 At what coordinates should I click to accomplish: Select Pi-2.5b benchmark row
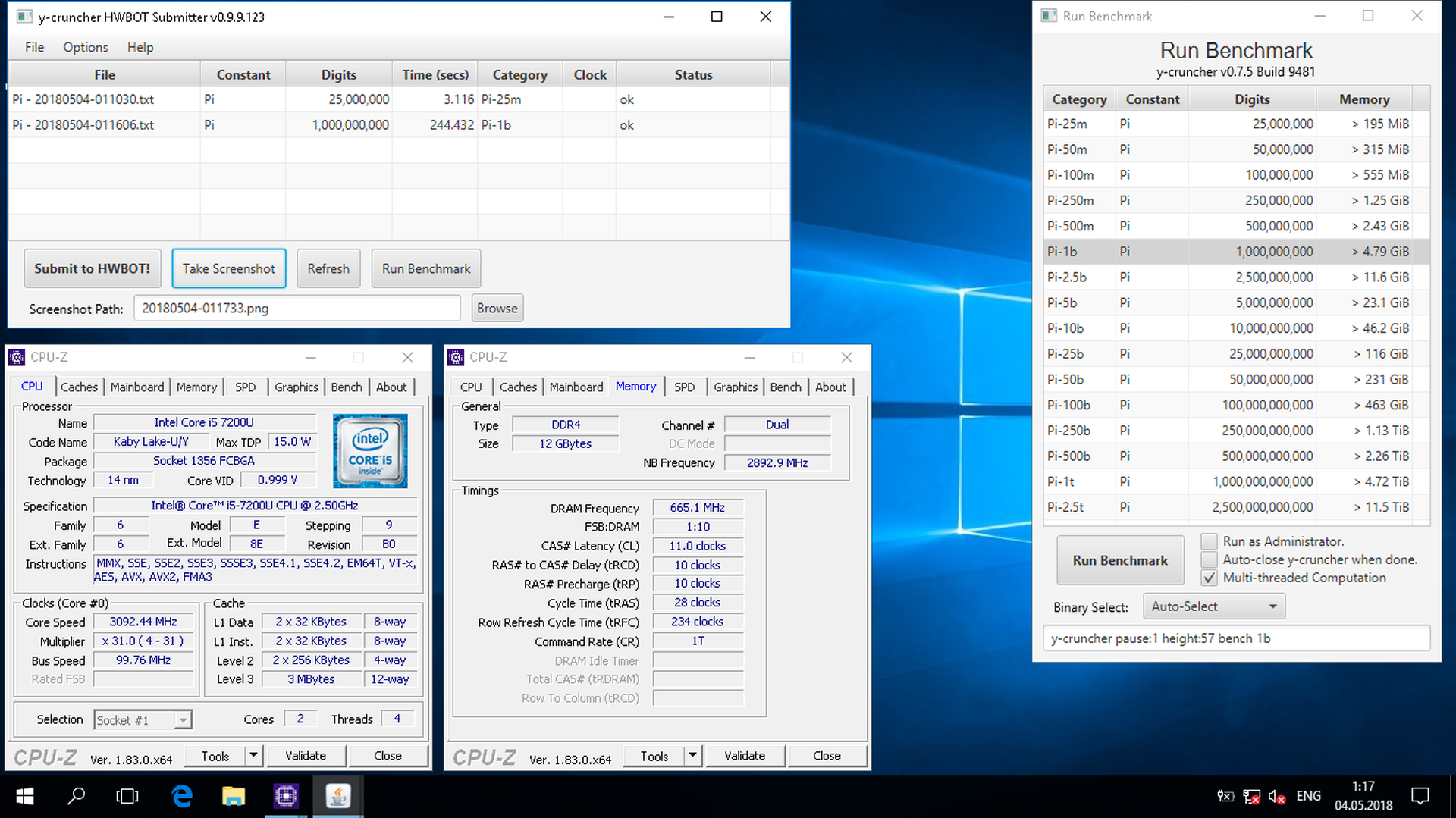[1236, 277]
